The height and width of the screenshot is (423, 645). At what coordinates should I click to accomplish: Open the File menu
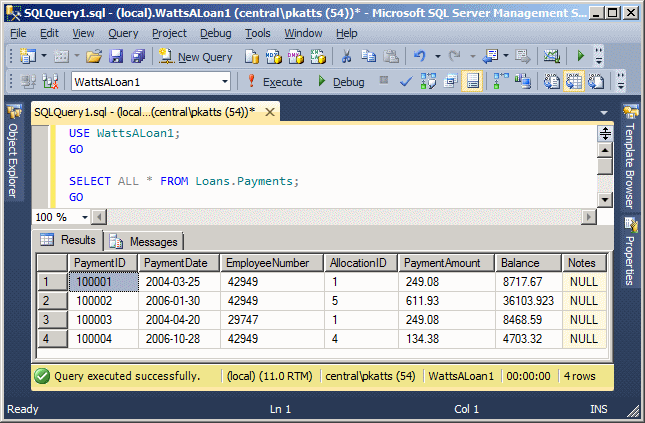coord(18,33)
